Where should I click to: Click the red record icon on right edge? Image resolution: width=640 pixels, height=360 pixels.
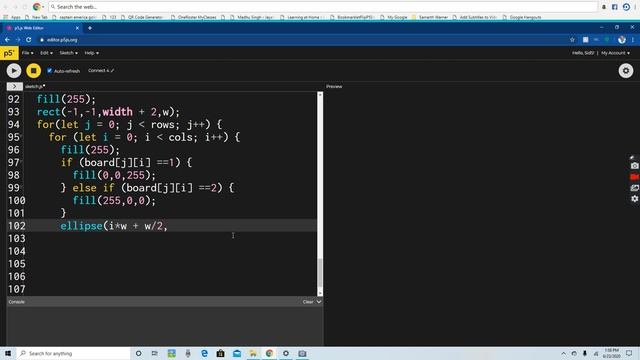pos(634,177)
